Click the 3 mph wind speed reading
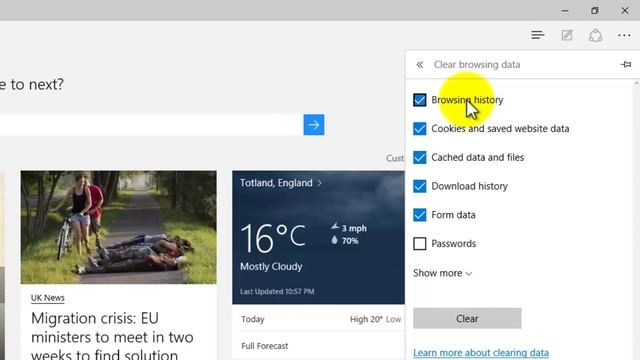Viewport: 640px width, 360px height. (x=354, y=228)
